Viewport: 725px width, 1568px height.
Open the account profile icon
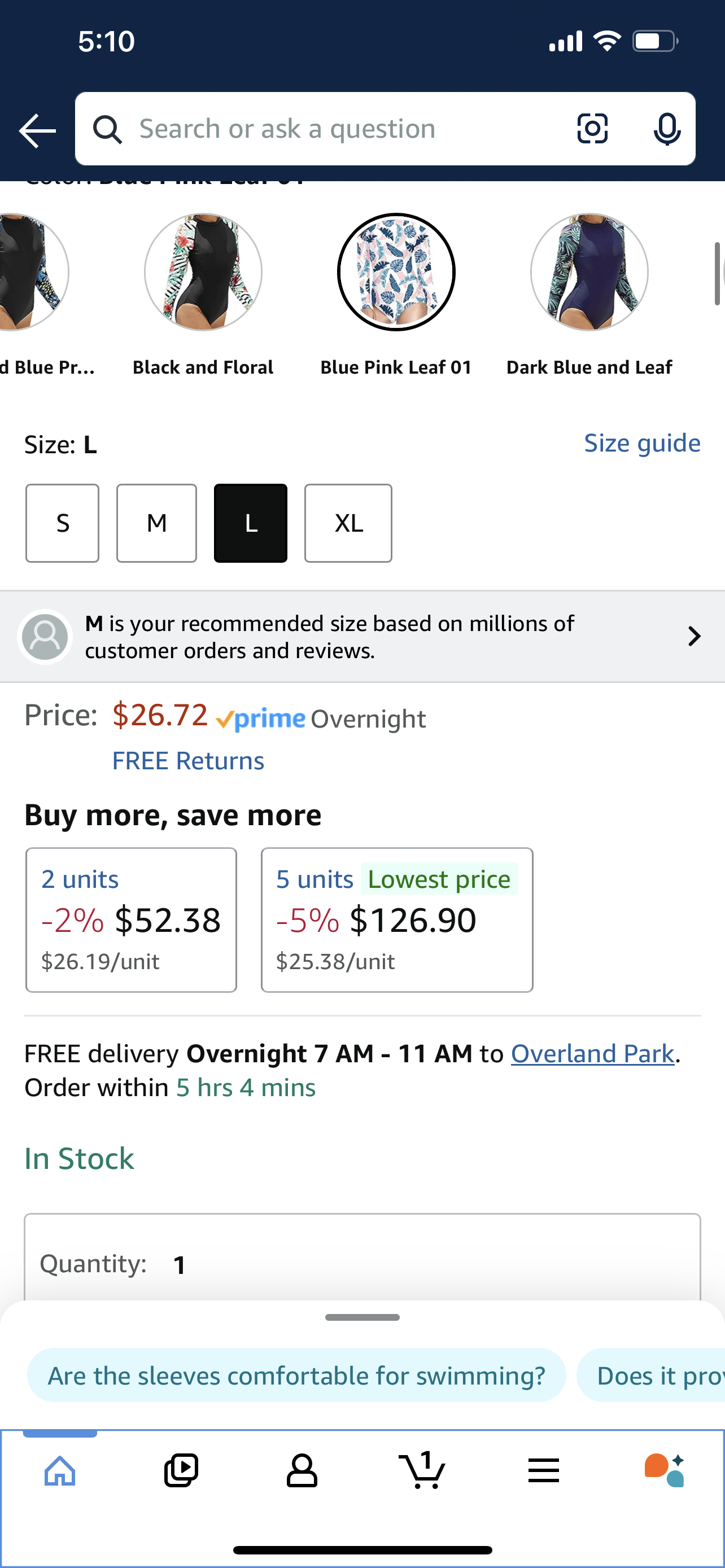point(302,1470)
